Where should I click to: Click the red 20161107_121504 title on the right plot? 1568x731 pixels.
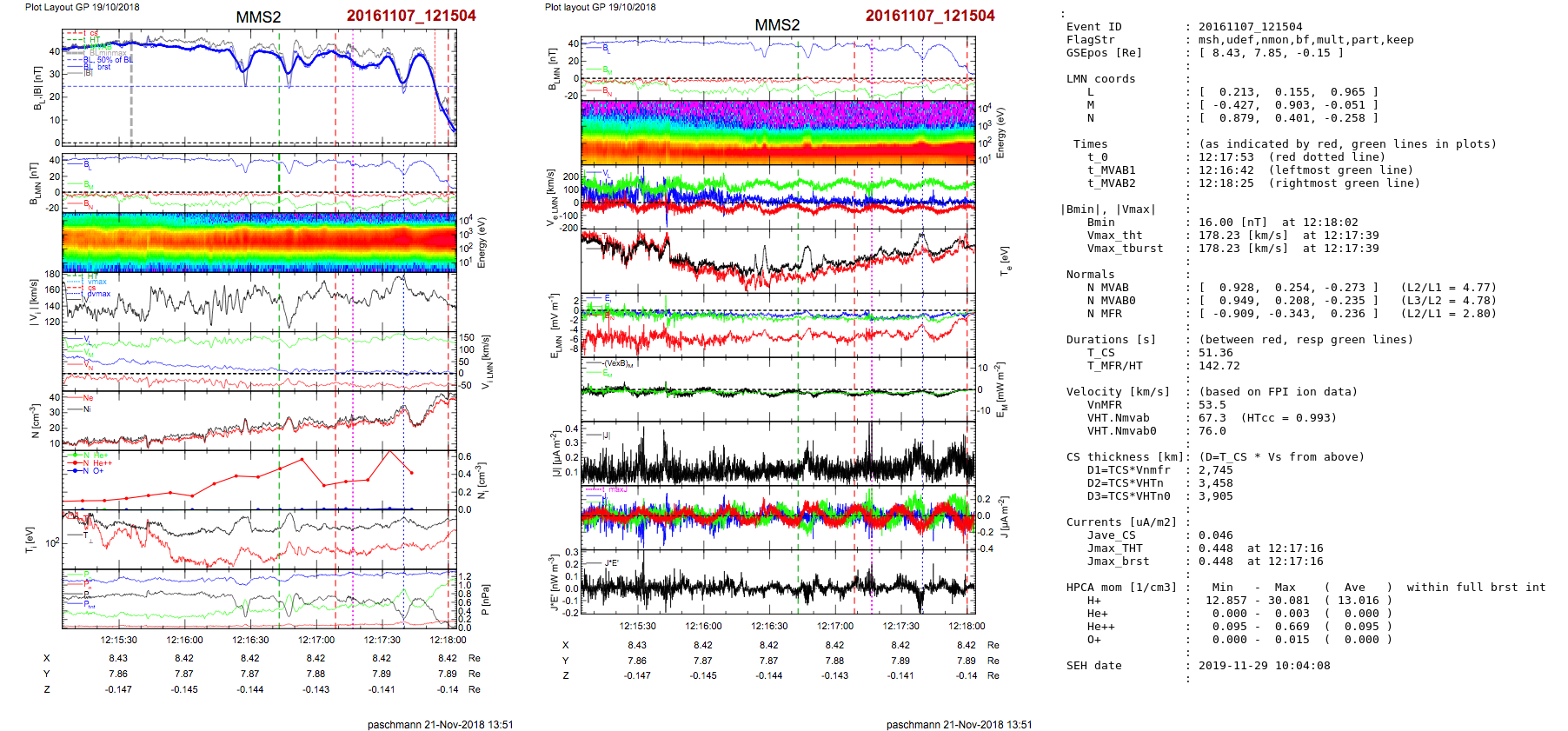929,16
